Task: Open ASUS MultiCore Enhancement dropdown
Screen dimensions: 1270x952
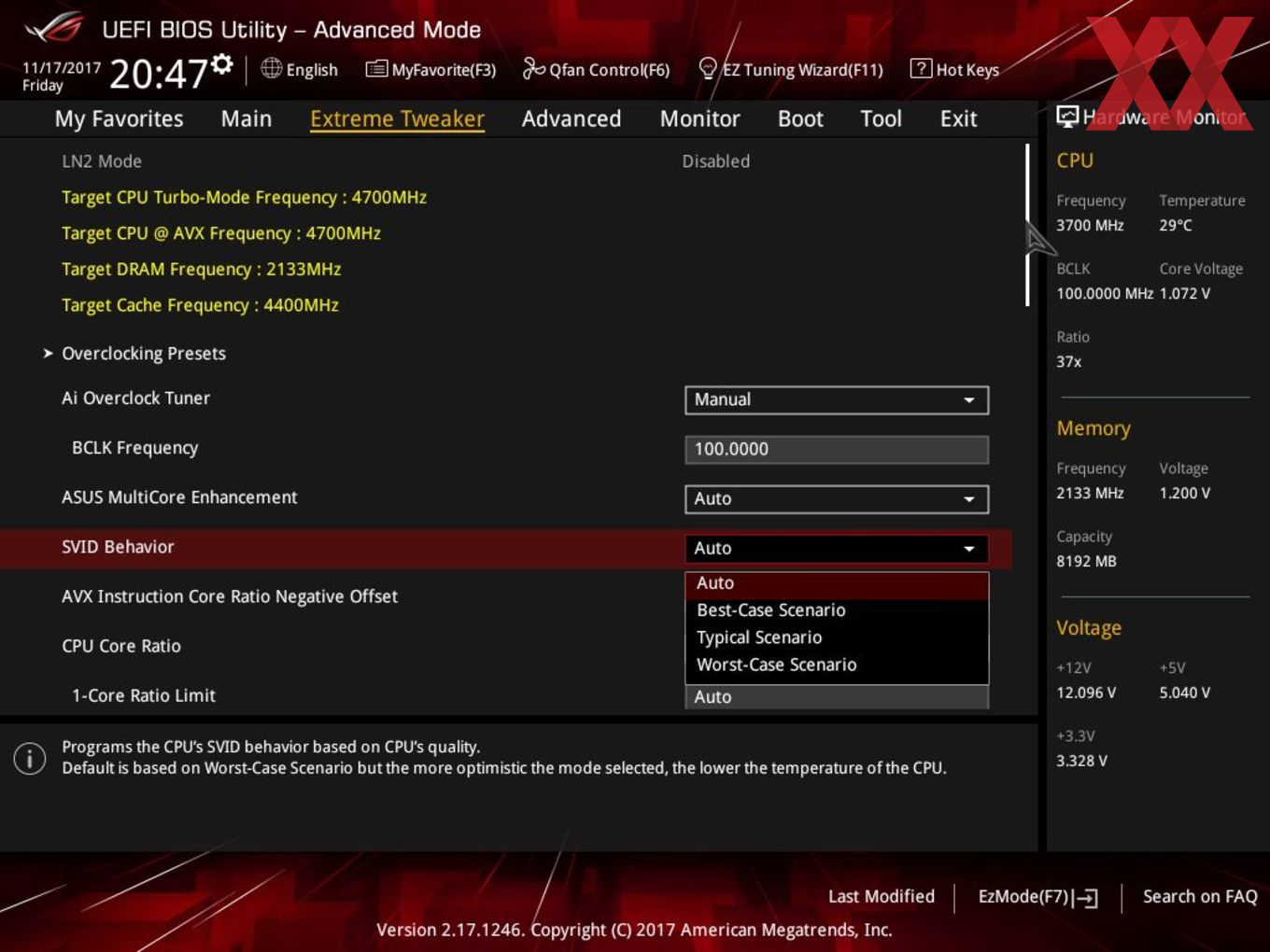Action: pos(837,498)
